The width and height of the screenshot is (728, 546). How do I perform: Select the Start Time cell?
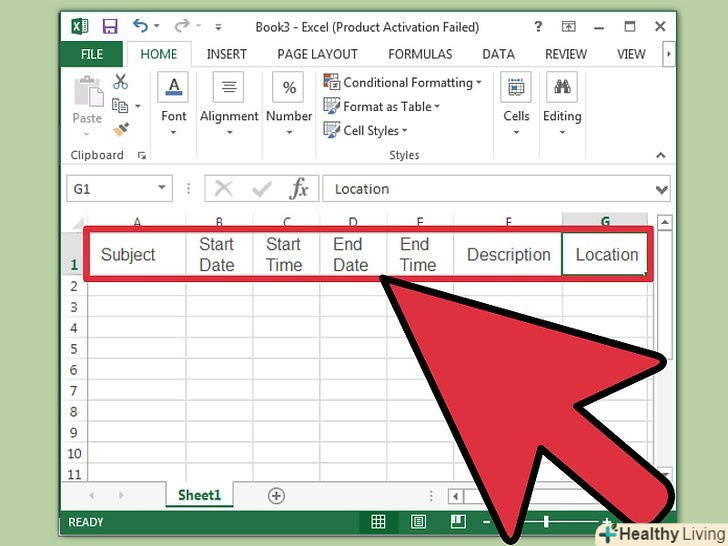click(x=286, y=254)
